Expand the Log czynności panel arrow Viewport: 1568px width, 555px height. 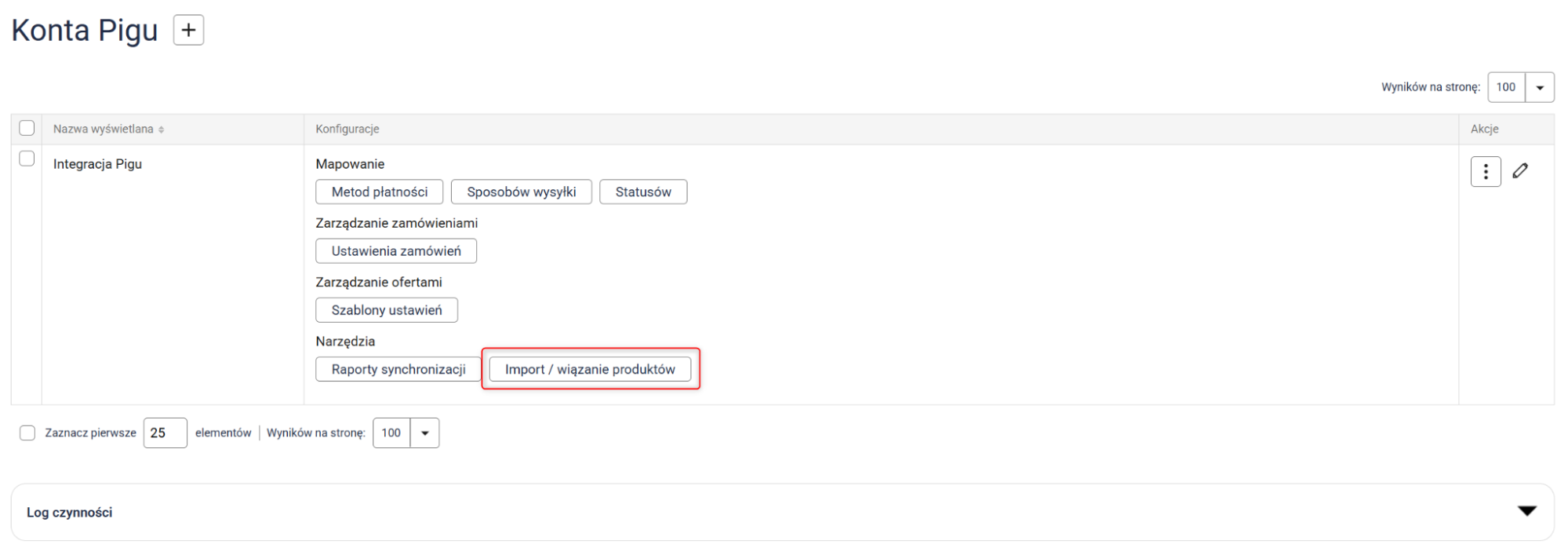pyautogui.click(x=1526, y=511)
